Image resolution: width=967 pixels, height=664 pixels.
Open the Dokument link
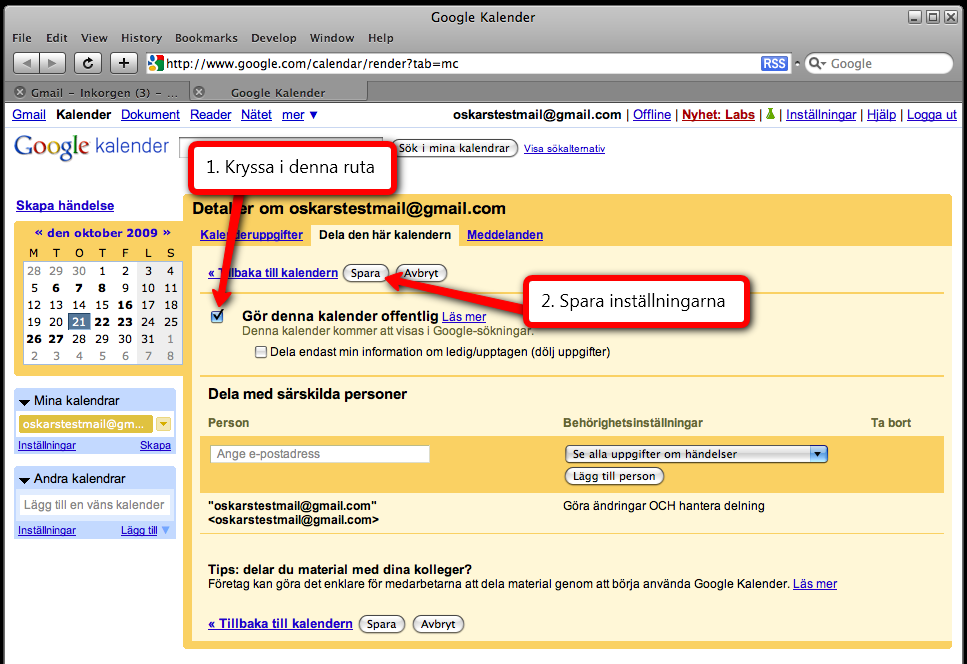tap(150, 115)
